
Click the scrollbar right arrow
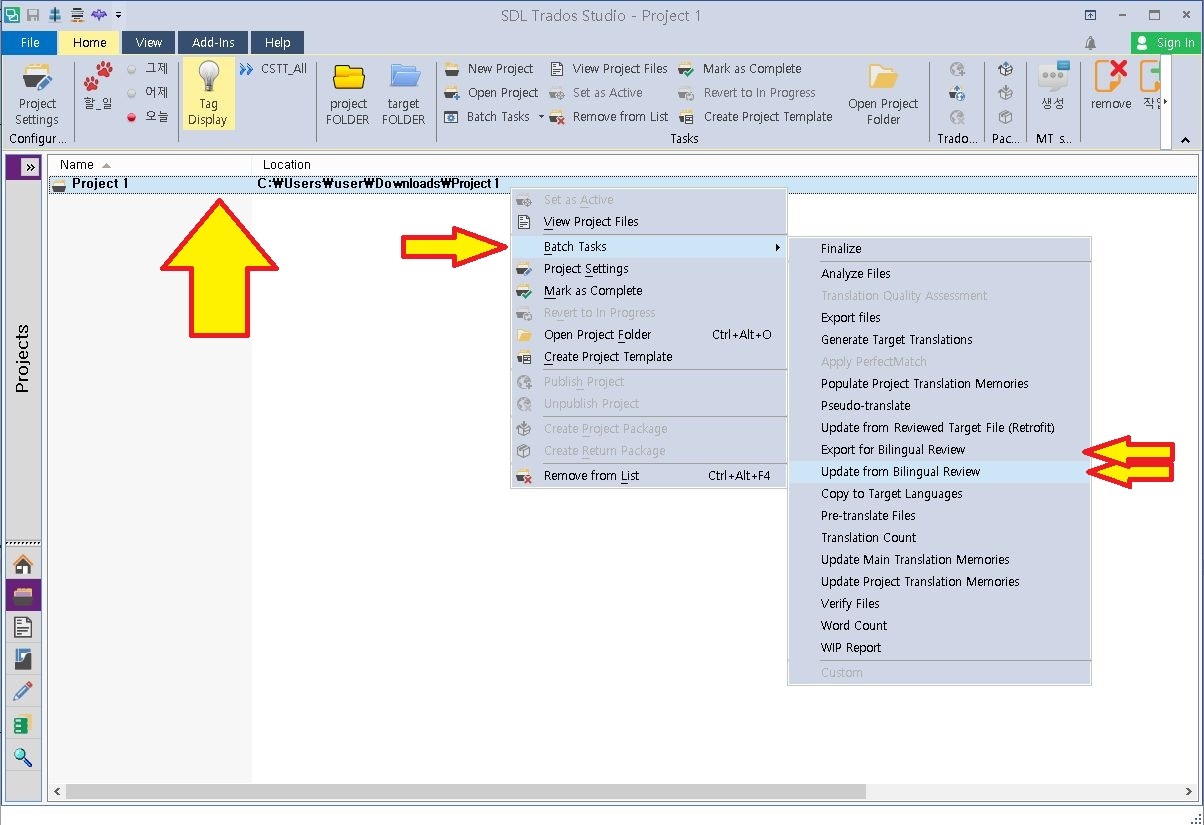click(x=1189, y=791)
